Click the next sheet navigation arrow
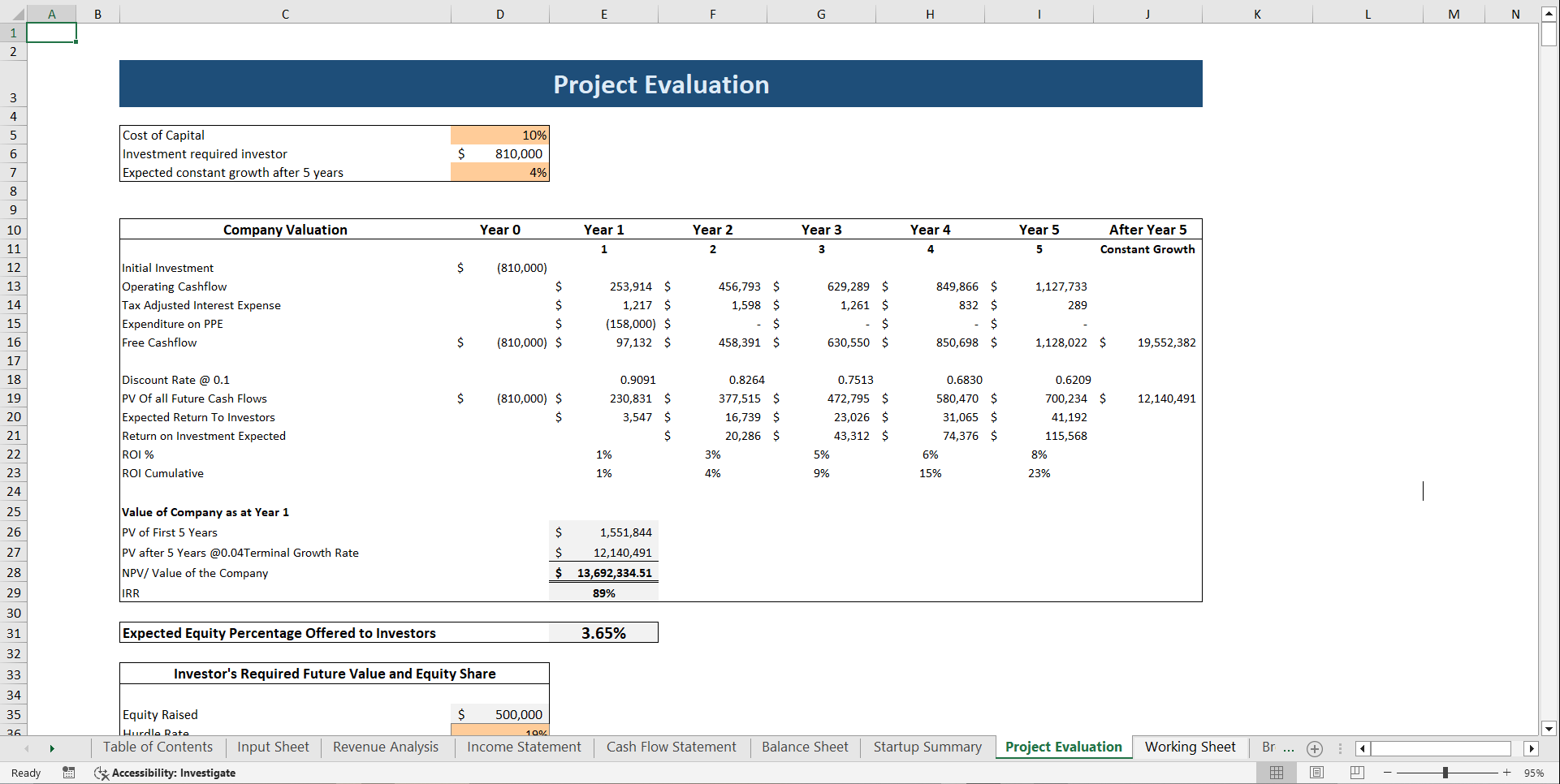1560x784 pixels. (x=52, y=748)
